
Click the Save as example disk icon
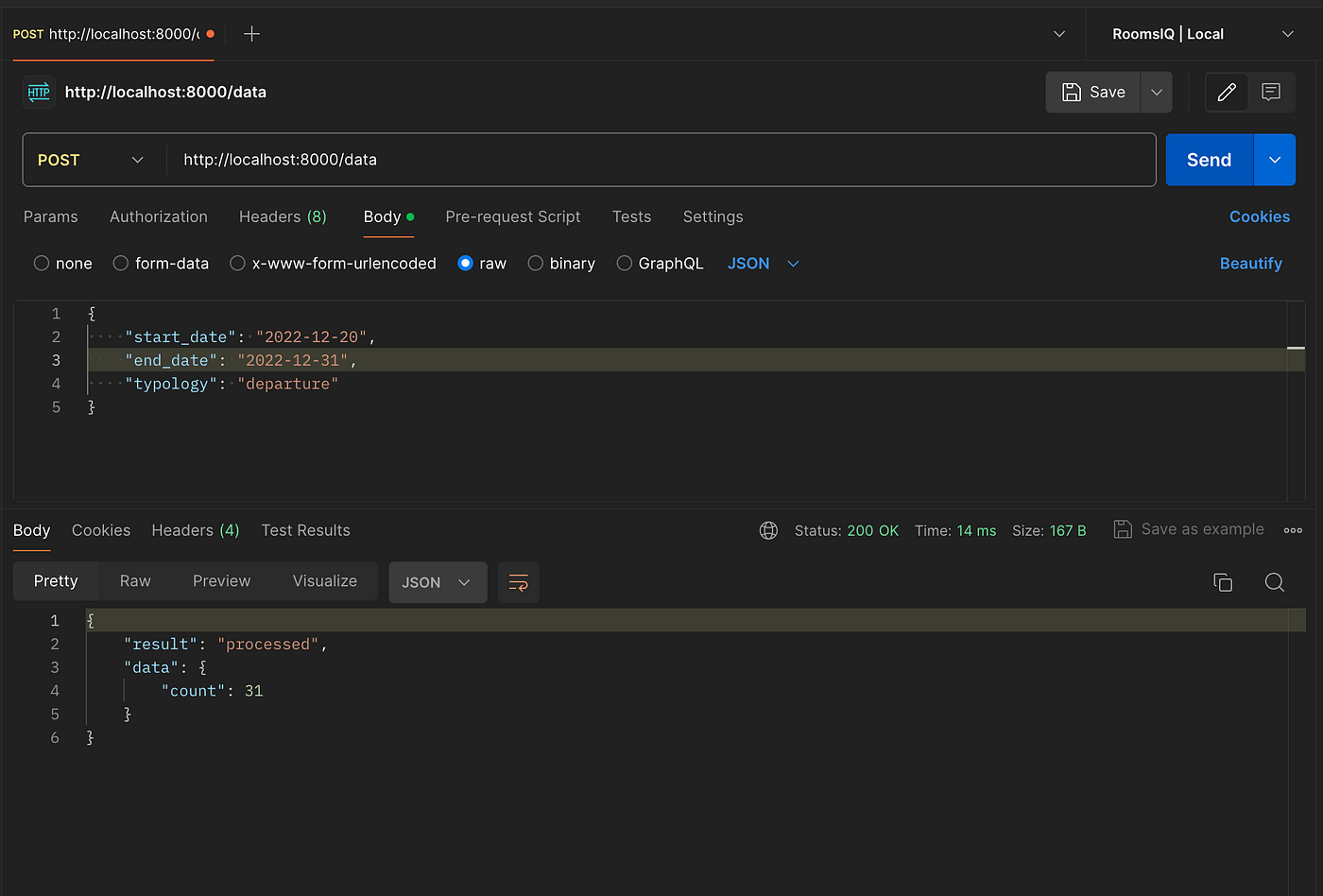point(1123,529)
